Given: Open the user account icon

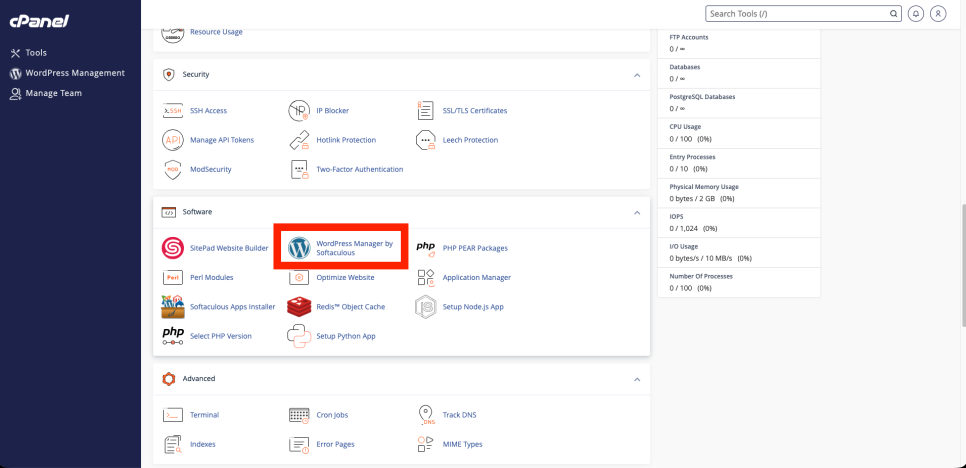Looking at the screenshot, I should (938, 14).
